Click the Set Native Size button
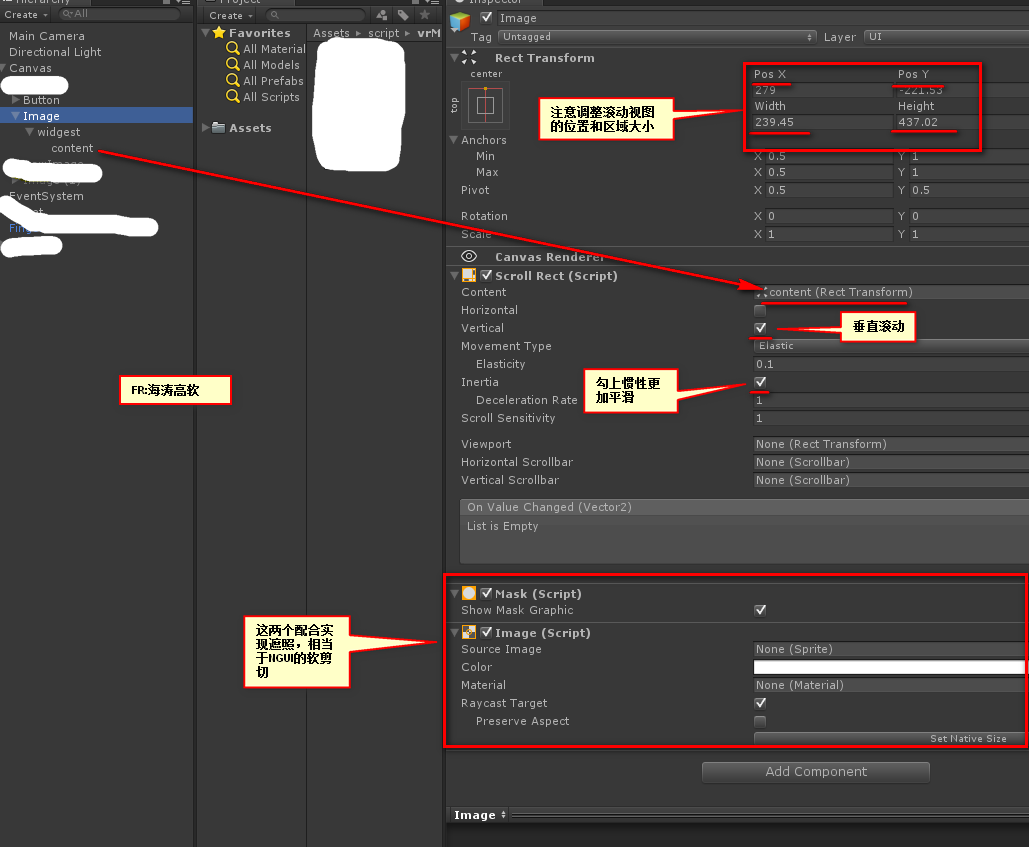 (891, 739)
